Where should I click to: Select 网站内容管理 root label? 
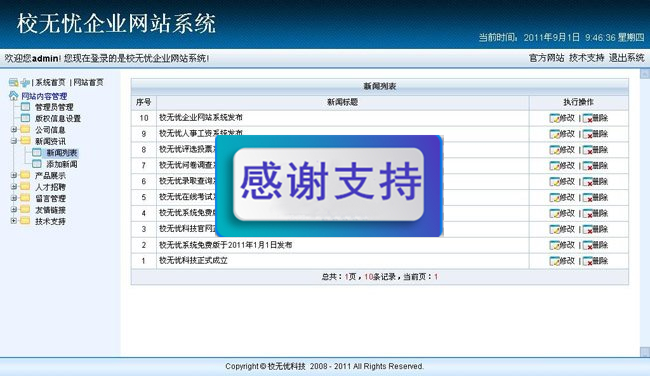click(44, 96)
